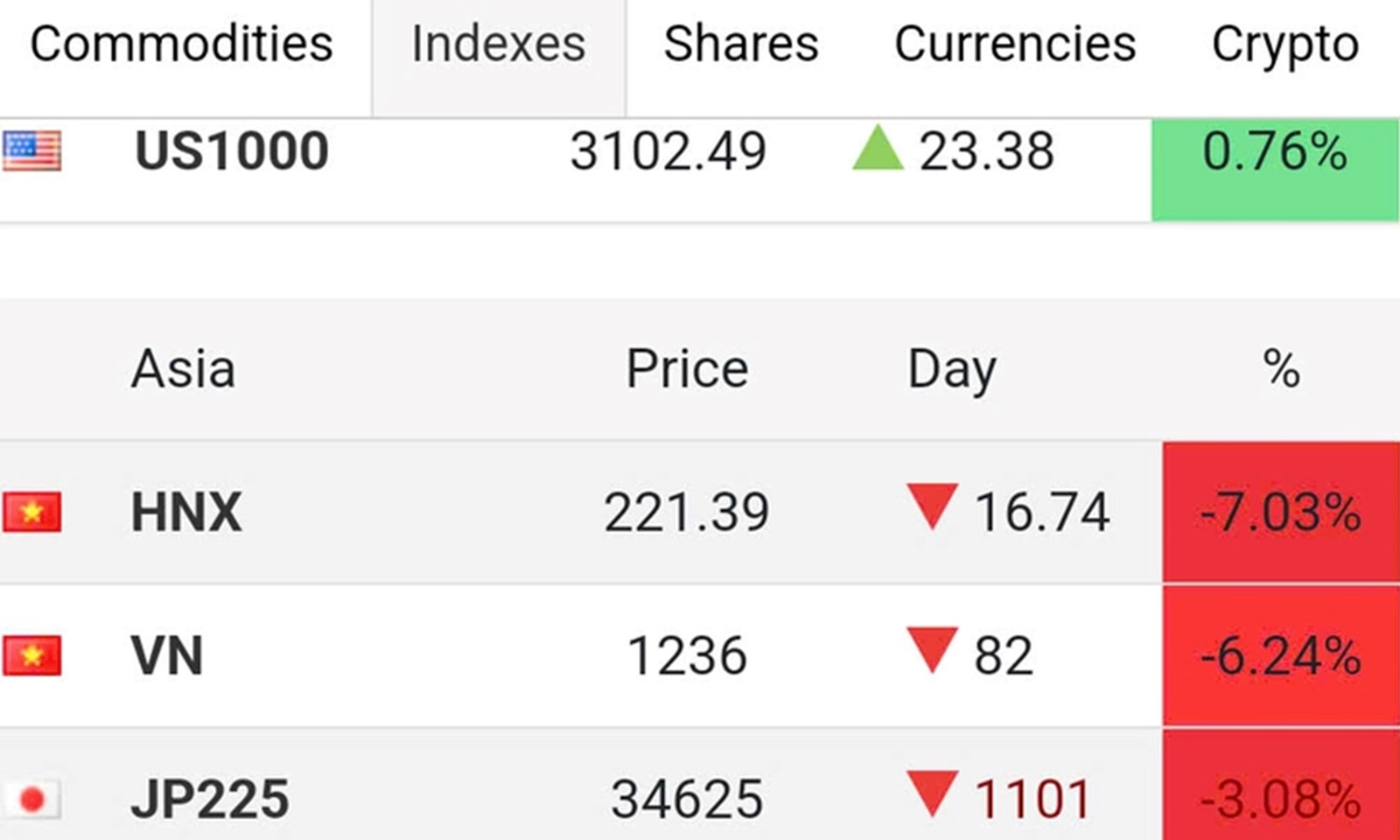Switch to the Shares tab

tap(741, 44)
